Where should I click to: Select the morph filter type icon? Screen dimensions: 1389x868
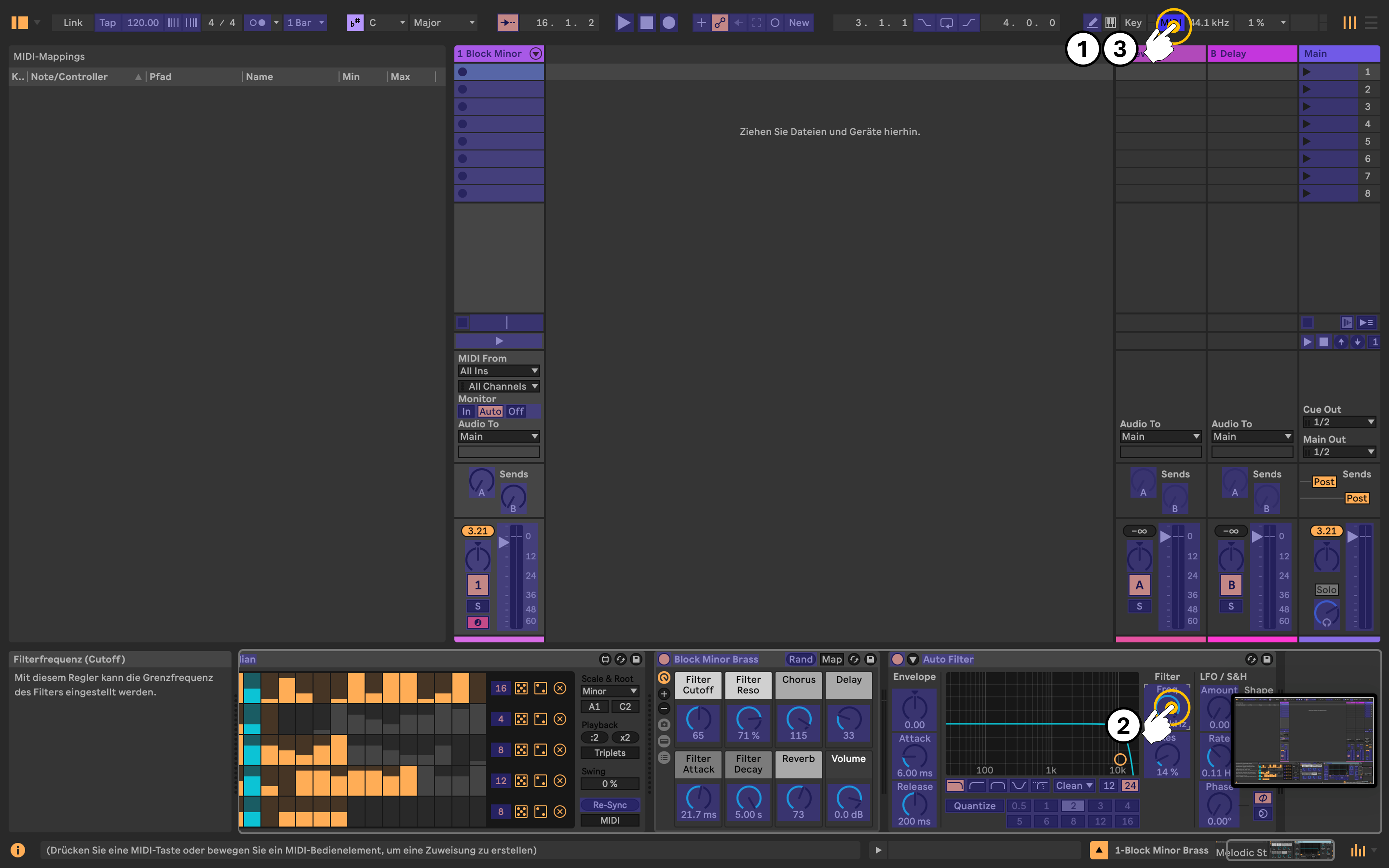(x=1040, y=785)
